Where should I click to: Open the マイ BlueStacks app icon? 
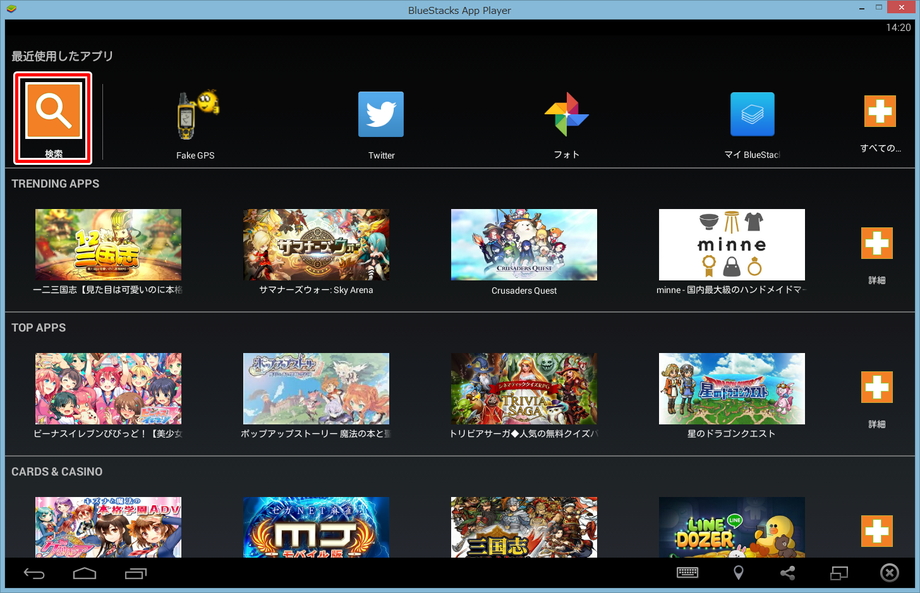752,114
